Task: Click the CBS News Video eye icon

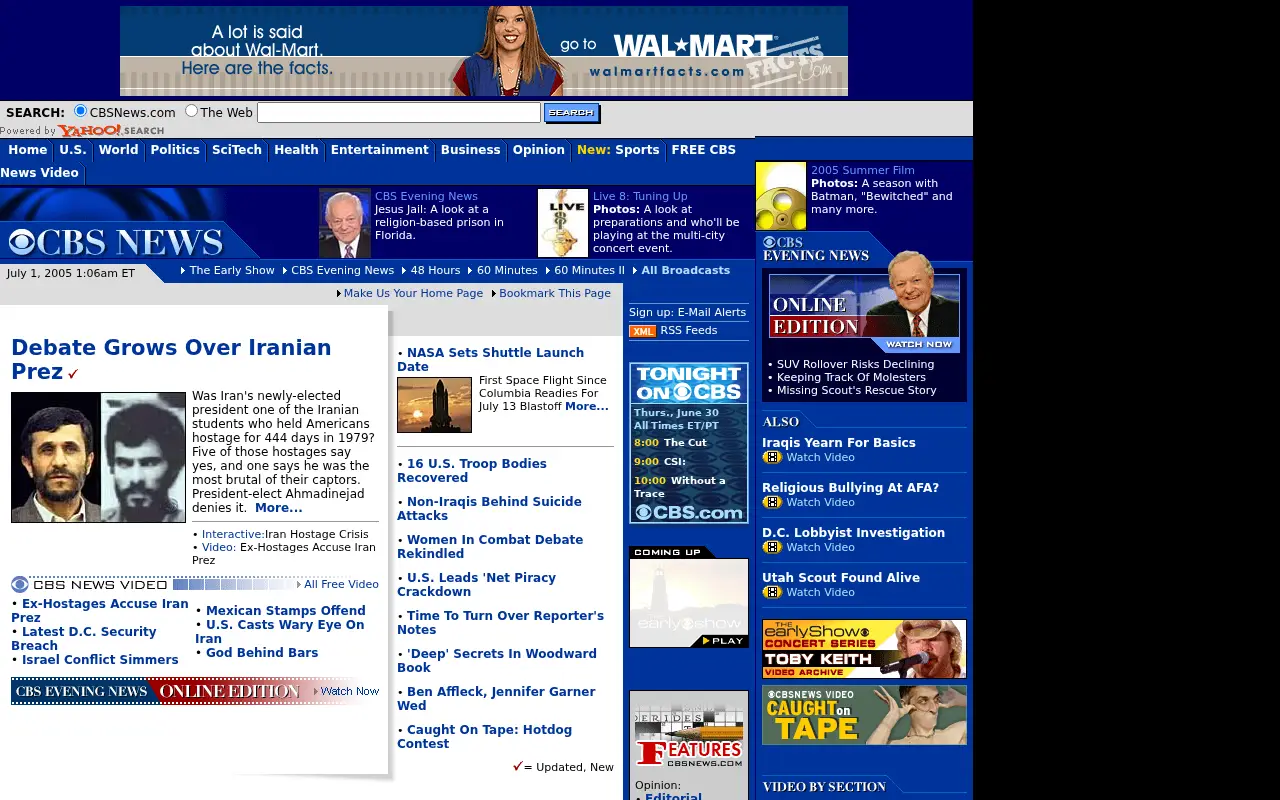Action: point(20,584)
